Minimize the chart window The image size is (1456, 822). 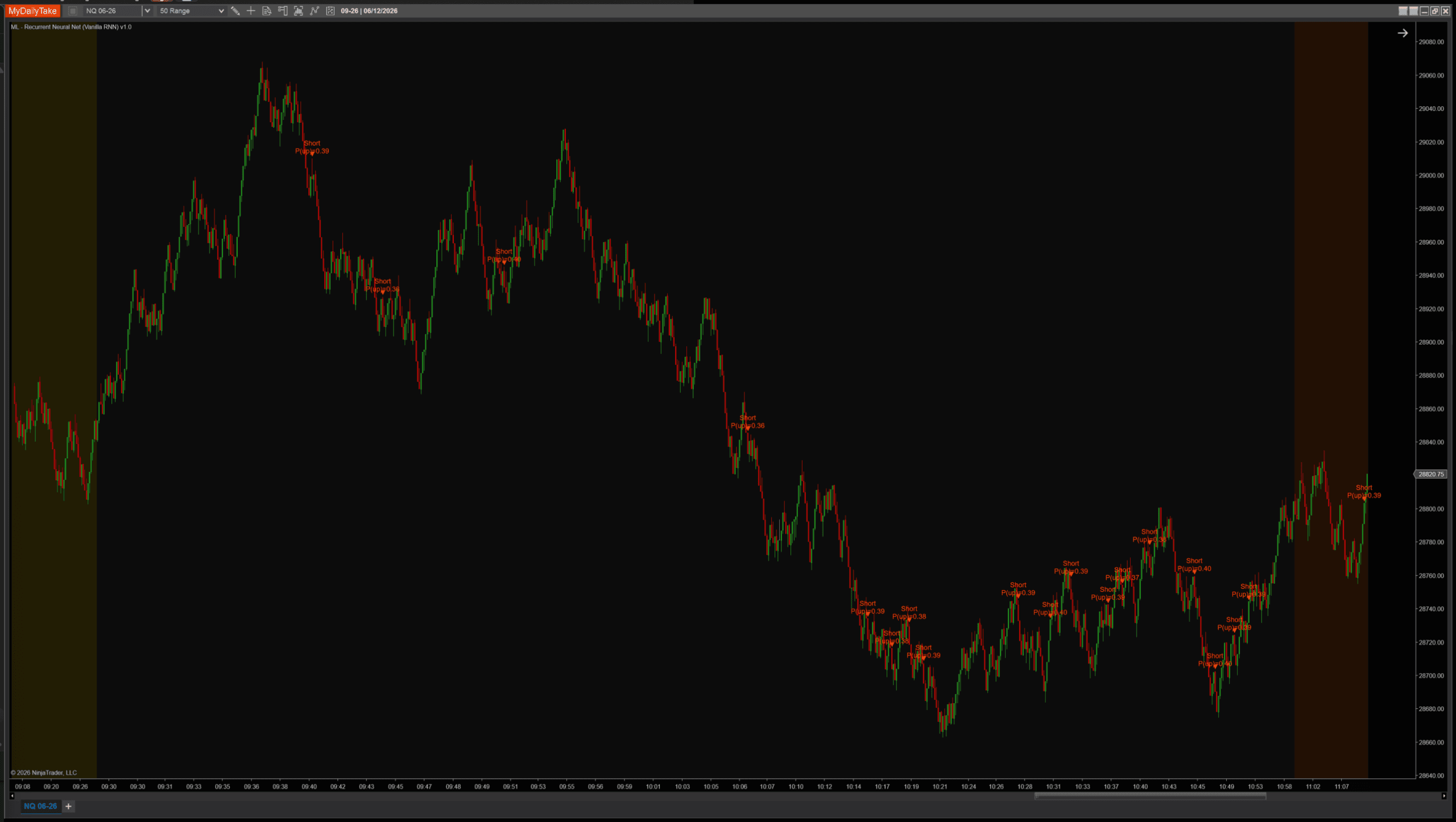click(1424, 11)
